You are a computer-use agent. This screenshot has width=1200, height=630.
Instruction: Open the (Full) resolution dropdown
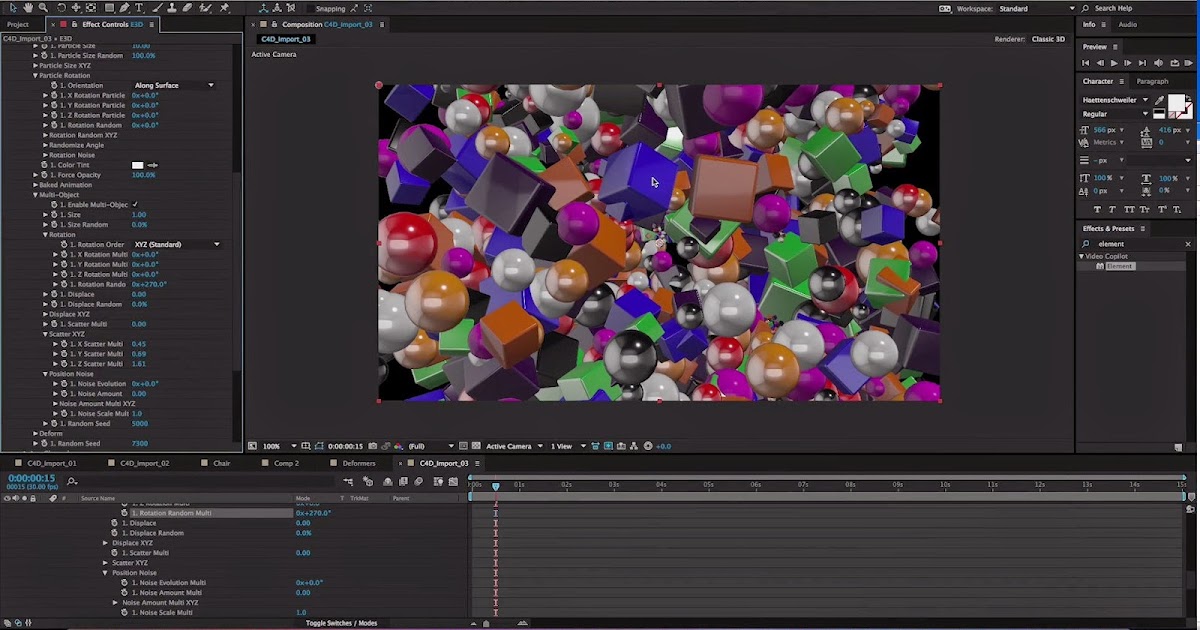point(431,446)
